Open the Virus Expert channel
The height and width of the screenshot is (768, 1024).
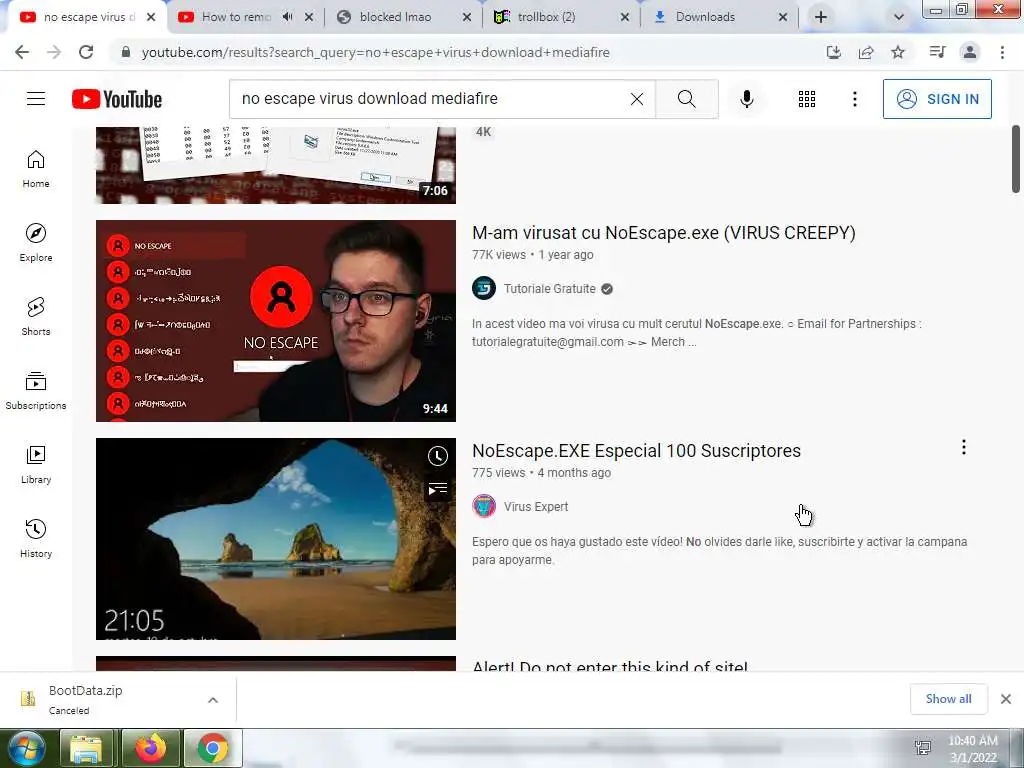(536, 507)
